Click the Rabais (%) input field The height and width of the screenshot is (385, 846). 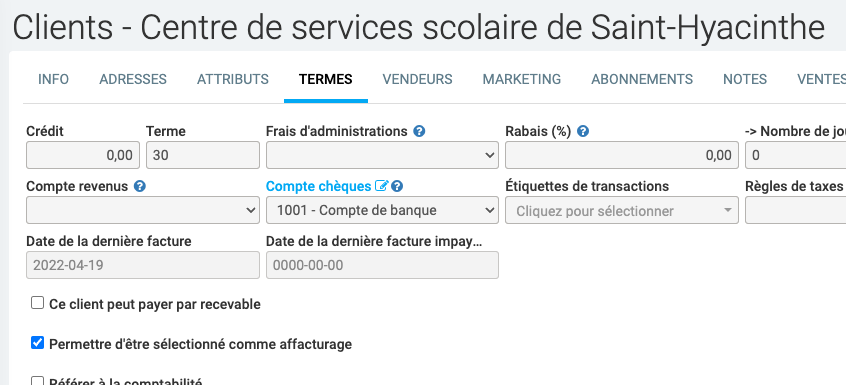[622, 155]
